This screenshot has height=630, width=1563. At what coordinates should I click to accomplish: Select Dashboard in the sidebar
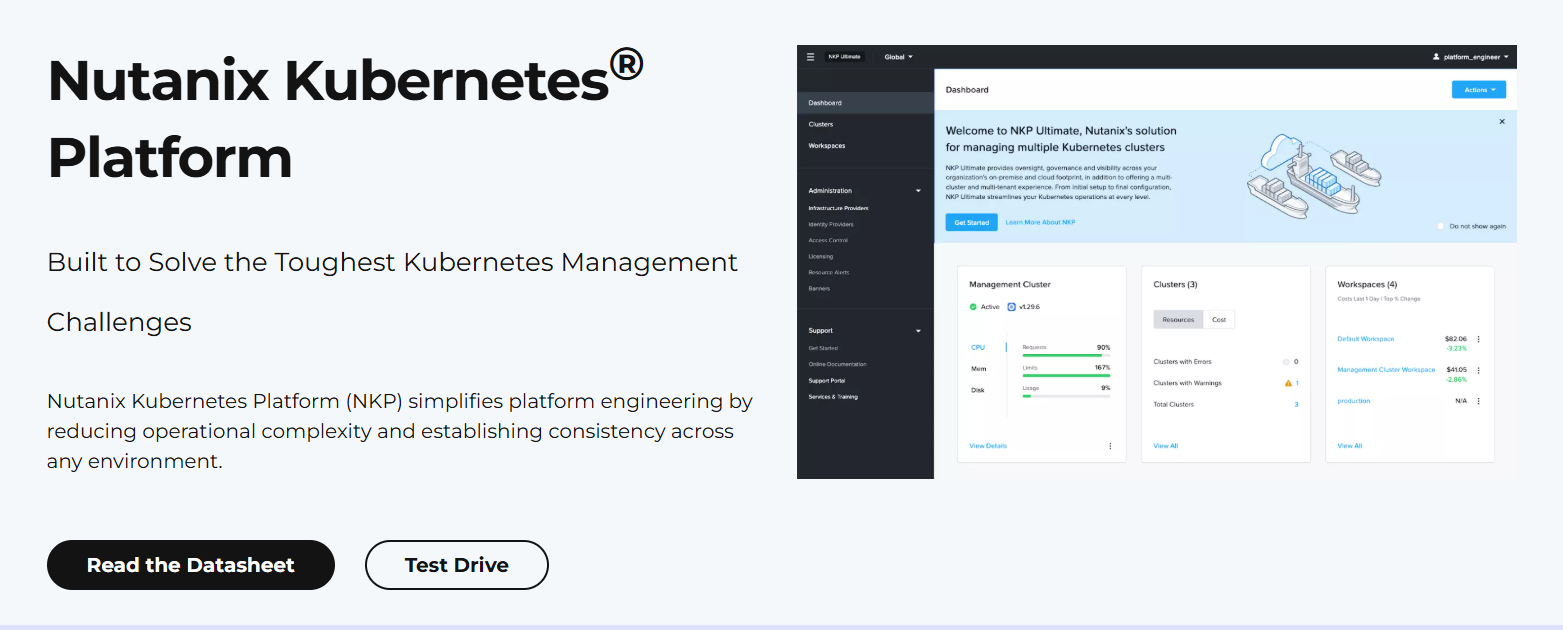pyautogui.click(x=865, y=103)
